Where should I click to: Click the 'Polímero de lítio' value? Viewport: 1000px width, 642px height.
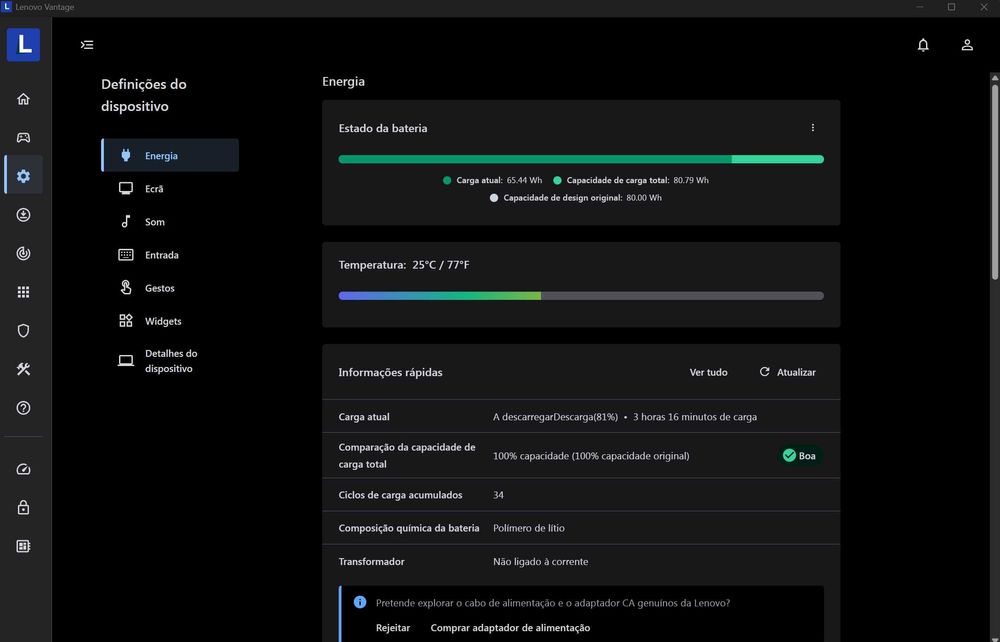coord(529,528)
